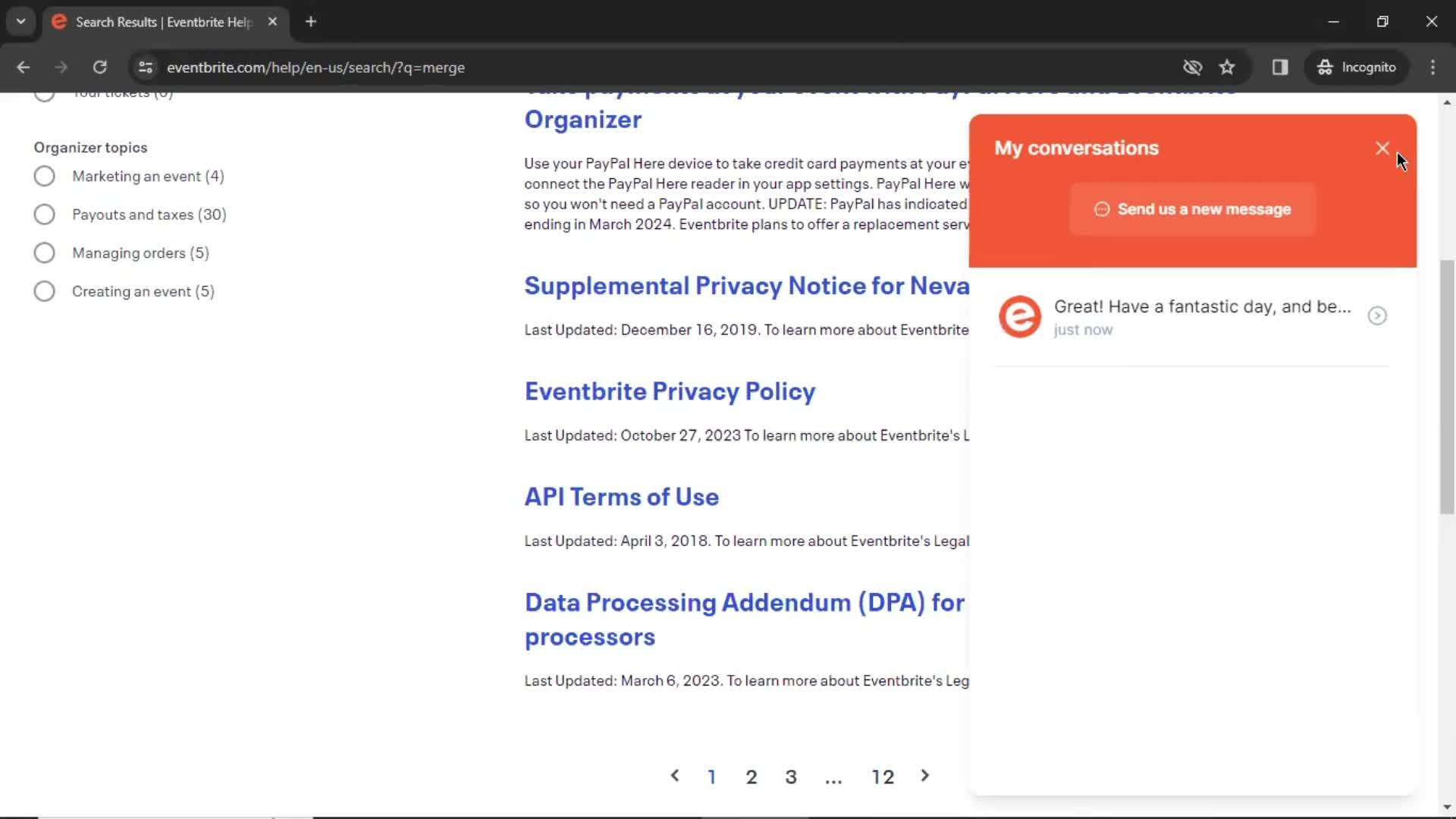The width and height of the screenshot is (1456, 819).
Task: Select the Managing orders (5) filter
Action: (x=44, y=253)
